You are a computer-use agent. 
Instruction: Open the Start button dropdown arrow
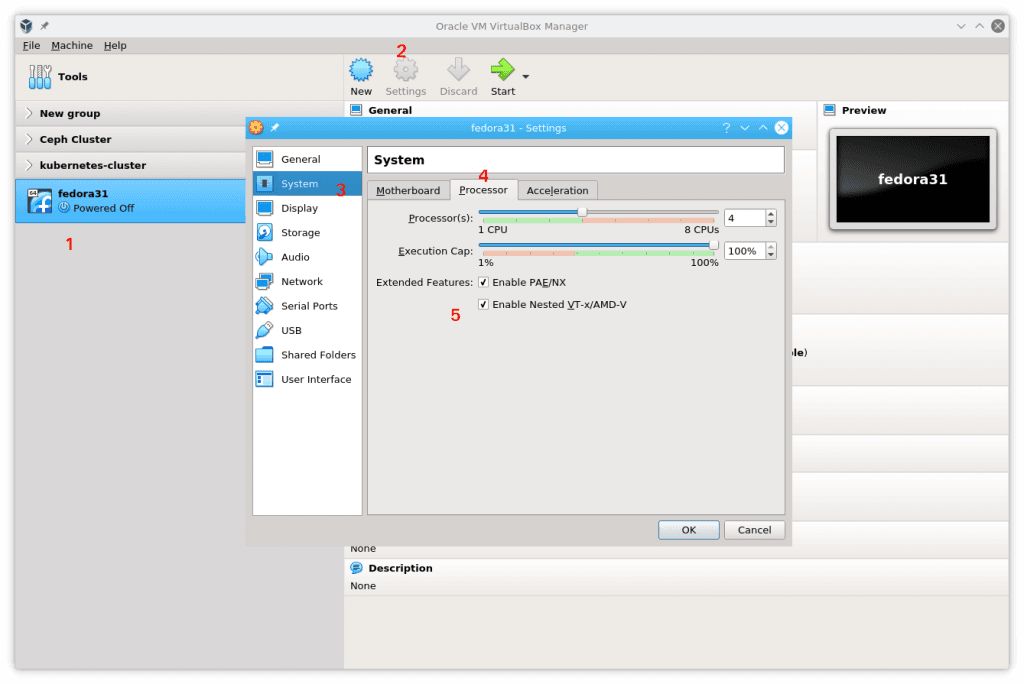(x=525, y=77)
